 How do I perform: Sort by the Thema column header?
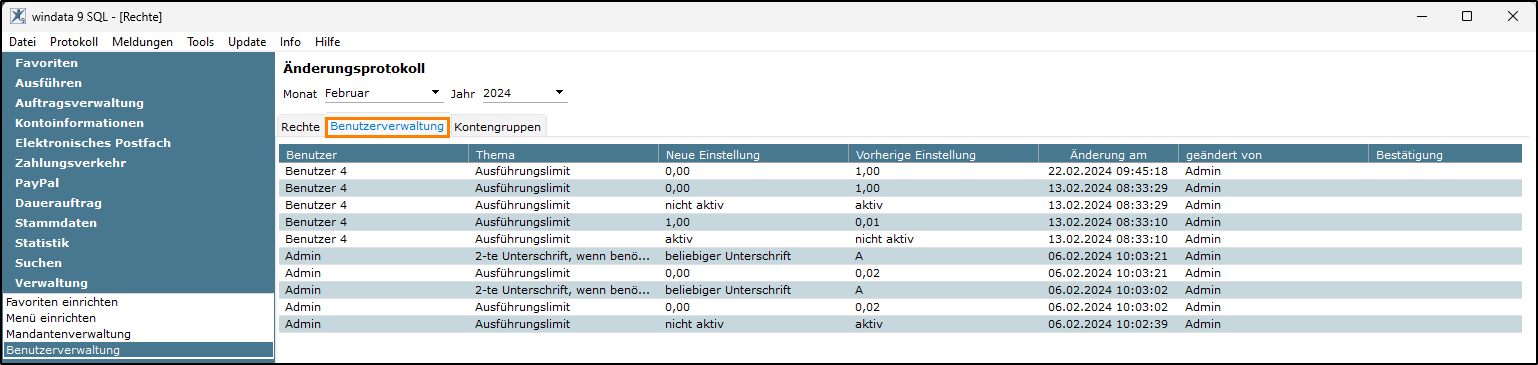pos(563,155)
